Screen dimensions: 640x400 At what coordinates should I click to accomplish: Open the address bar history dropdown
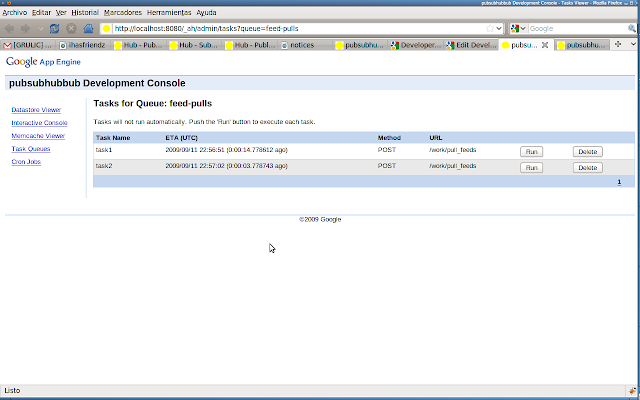[499, 29]
